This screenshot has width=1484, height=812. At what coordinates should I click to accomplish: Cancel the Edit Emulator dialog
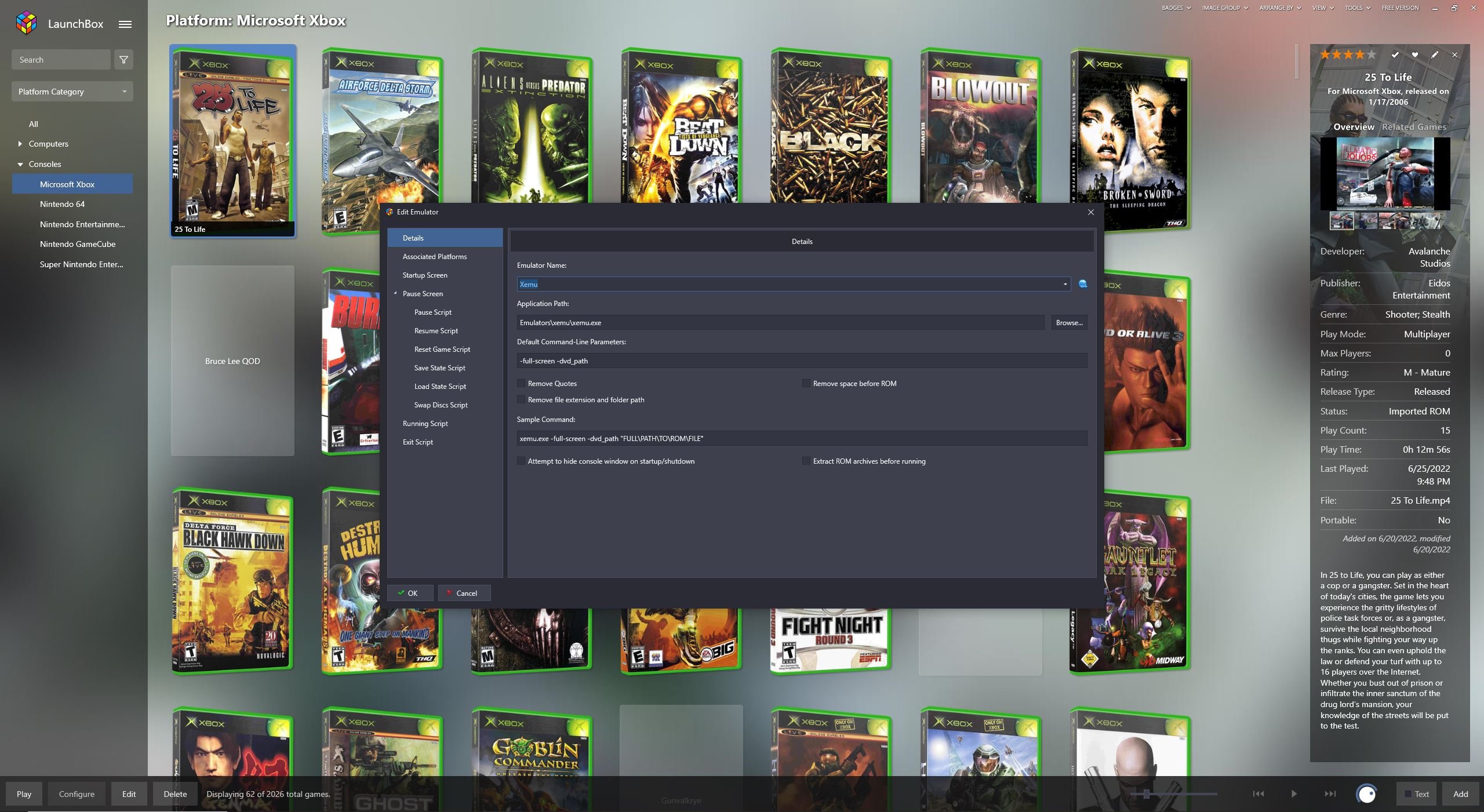(x=464, y=593)
